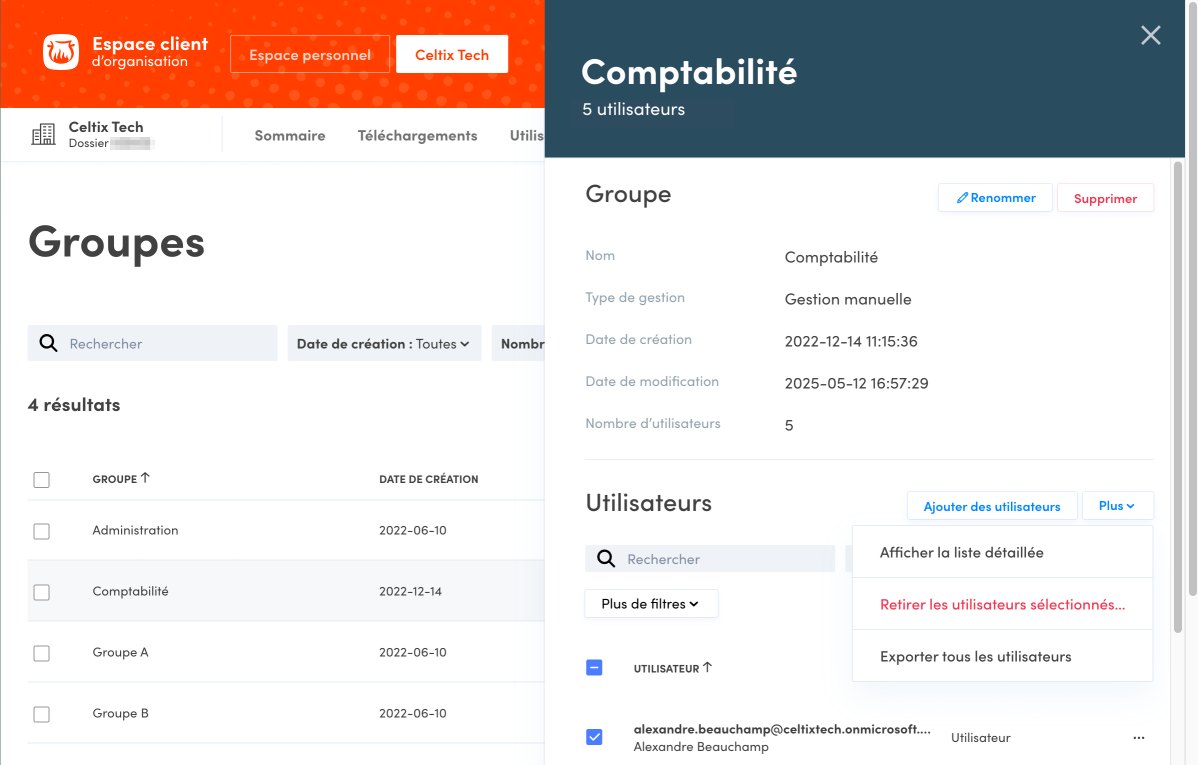Close the Comptabilité side panel
Screen dimensions: 1198x765
[1151, 36]
